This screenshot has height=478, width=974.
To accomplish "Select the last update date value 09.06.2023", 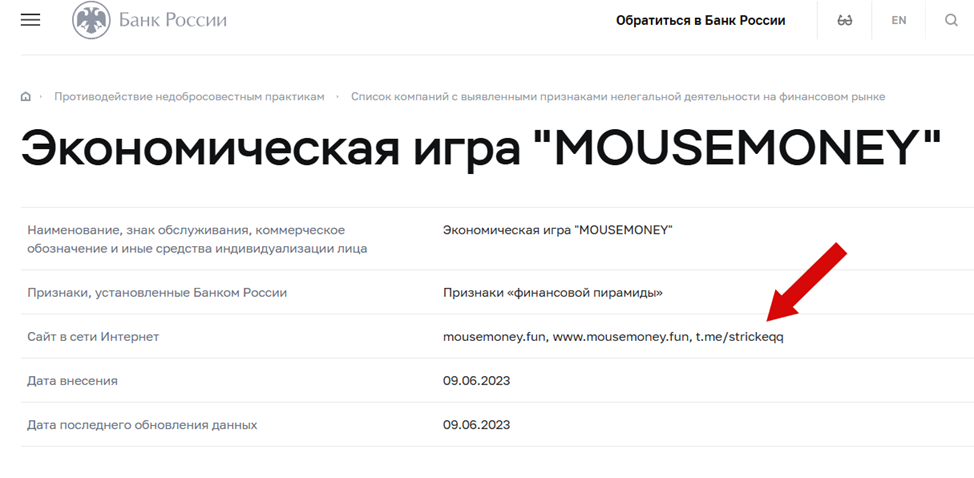I will 476,425.
